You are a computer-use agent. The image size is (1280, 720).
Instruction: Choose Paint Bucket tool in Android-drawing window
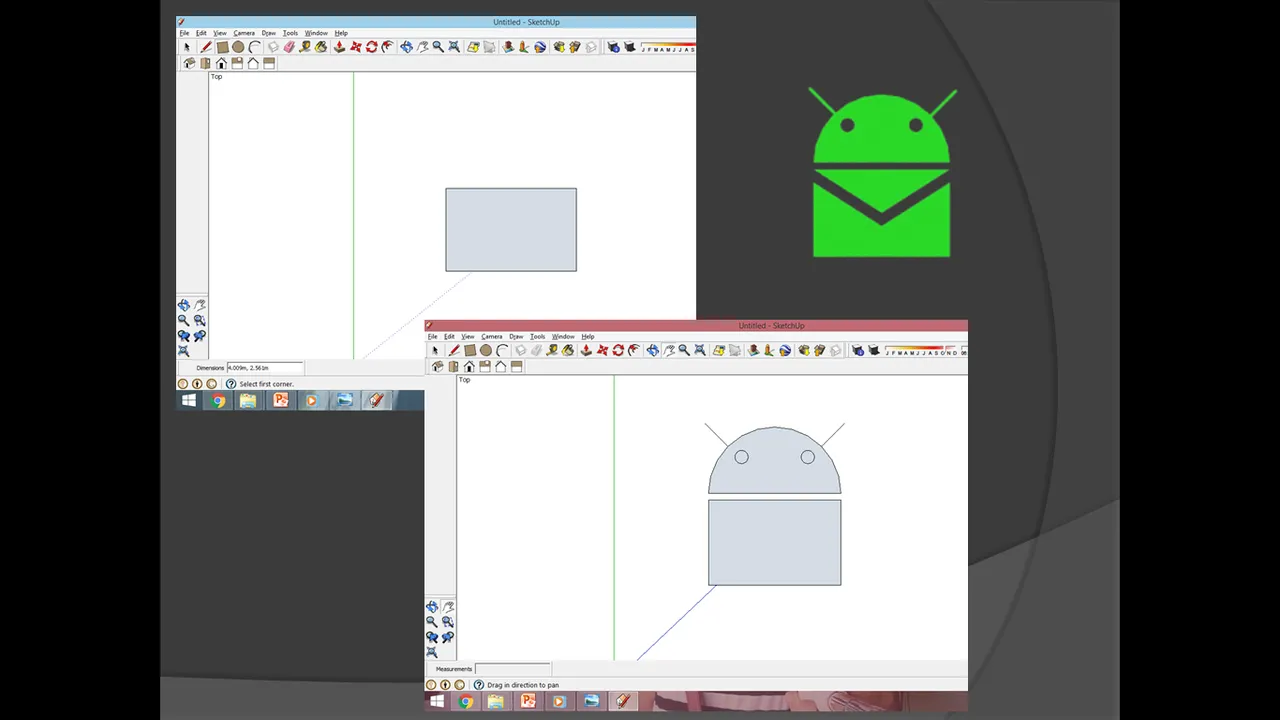568,350
